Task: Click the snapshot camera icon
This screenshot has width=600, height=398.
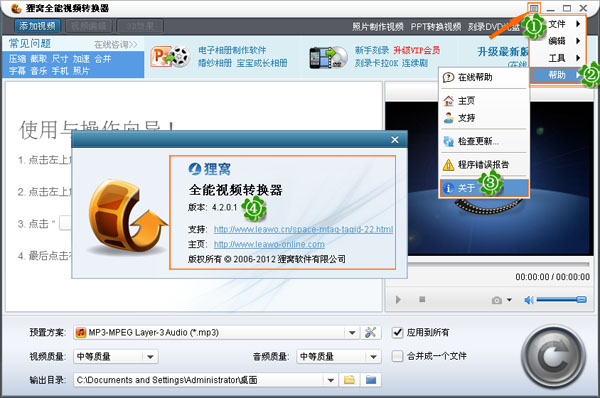Action: (x=497, y=300)
